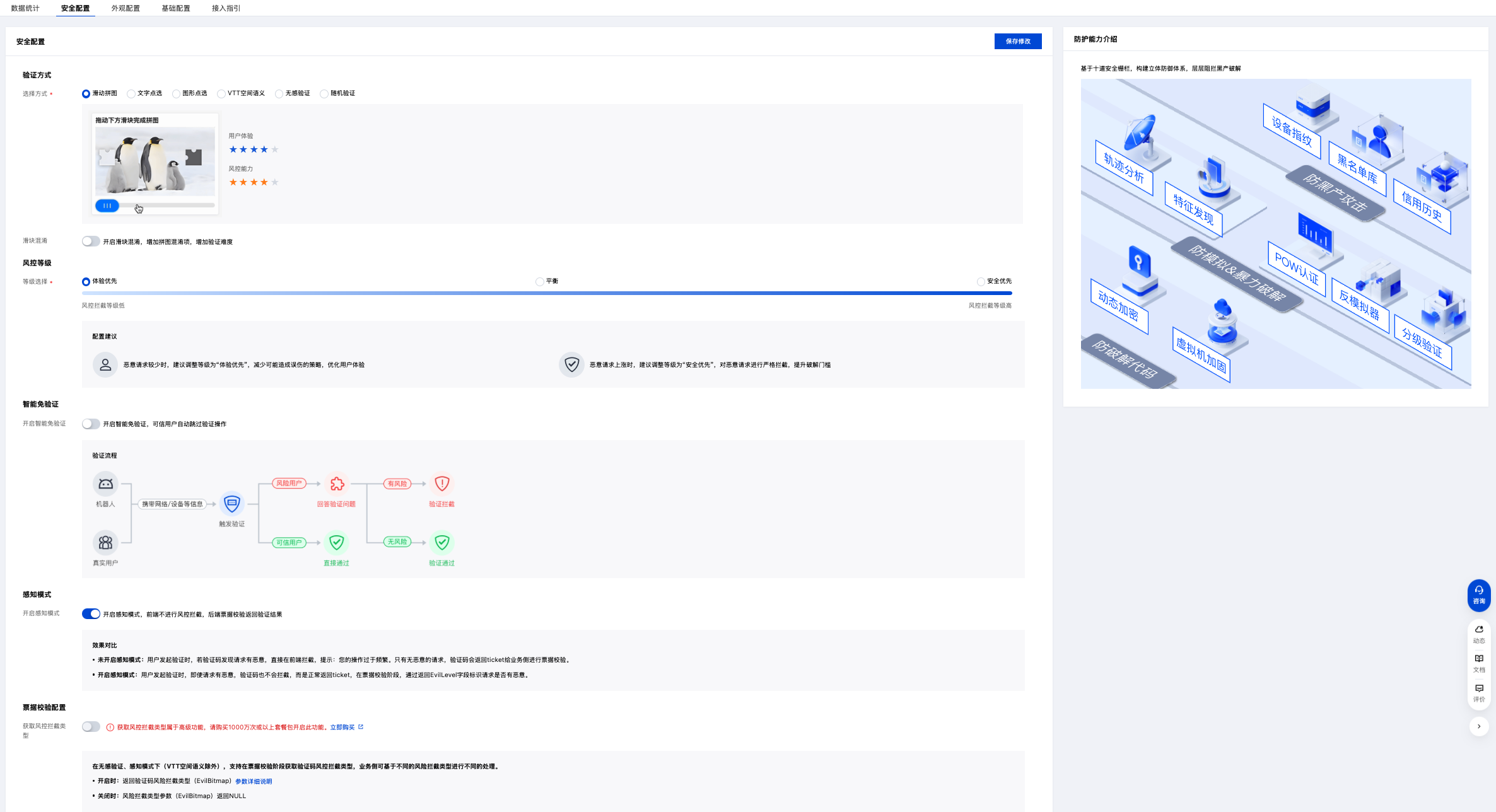The height and width of the screenshot is (812, 1496).
Task: Select the 文字点选 verification option
Action: [x=131, y=93]
